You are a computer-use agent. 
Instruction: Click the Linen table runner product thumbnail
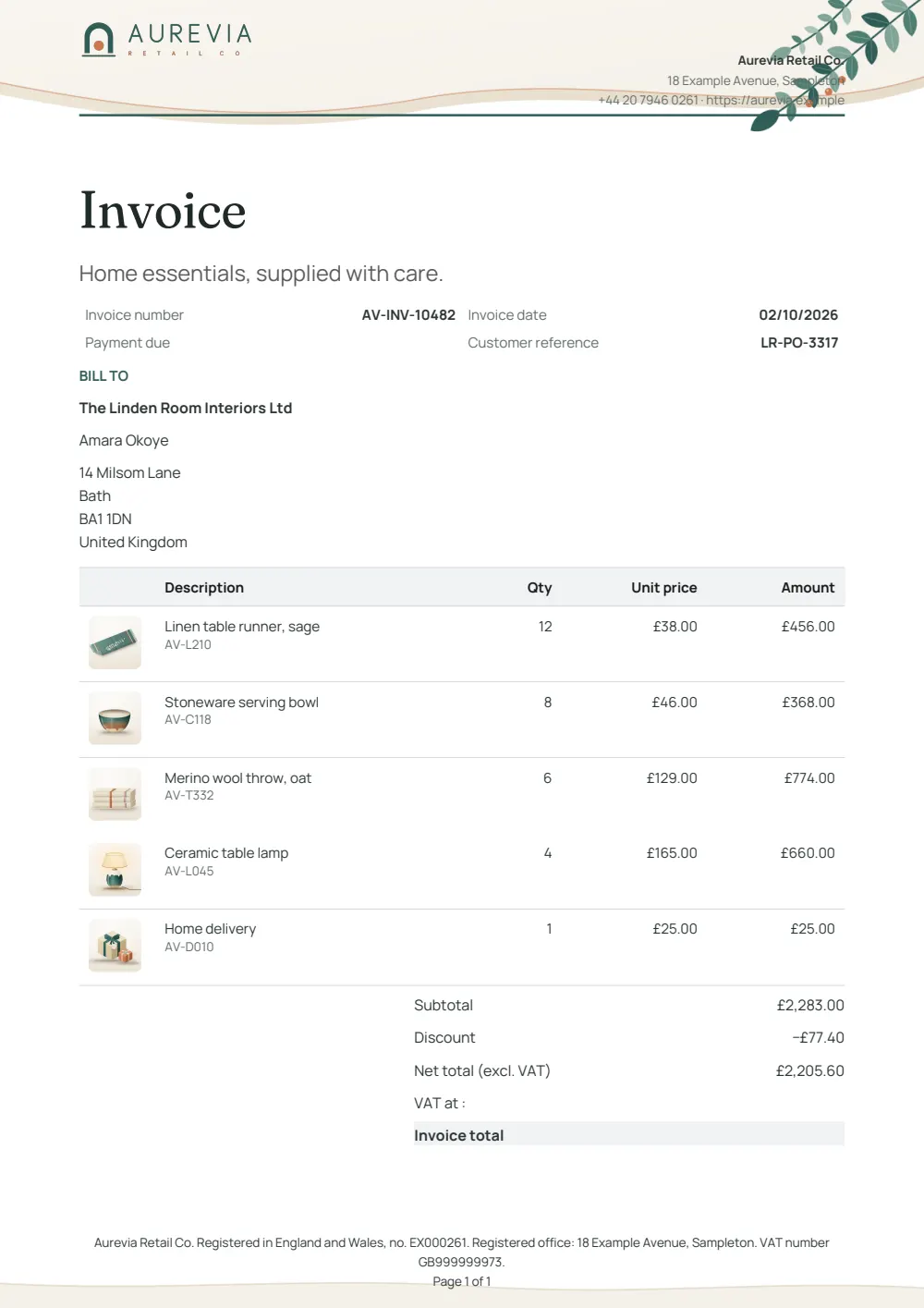tap(115, 642)
